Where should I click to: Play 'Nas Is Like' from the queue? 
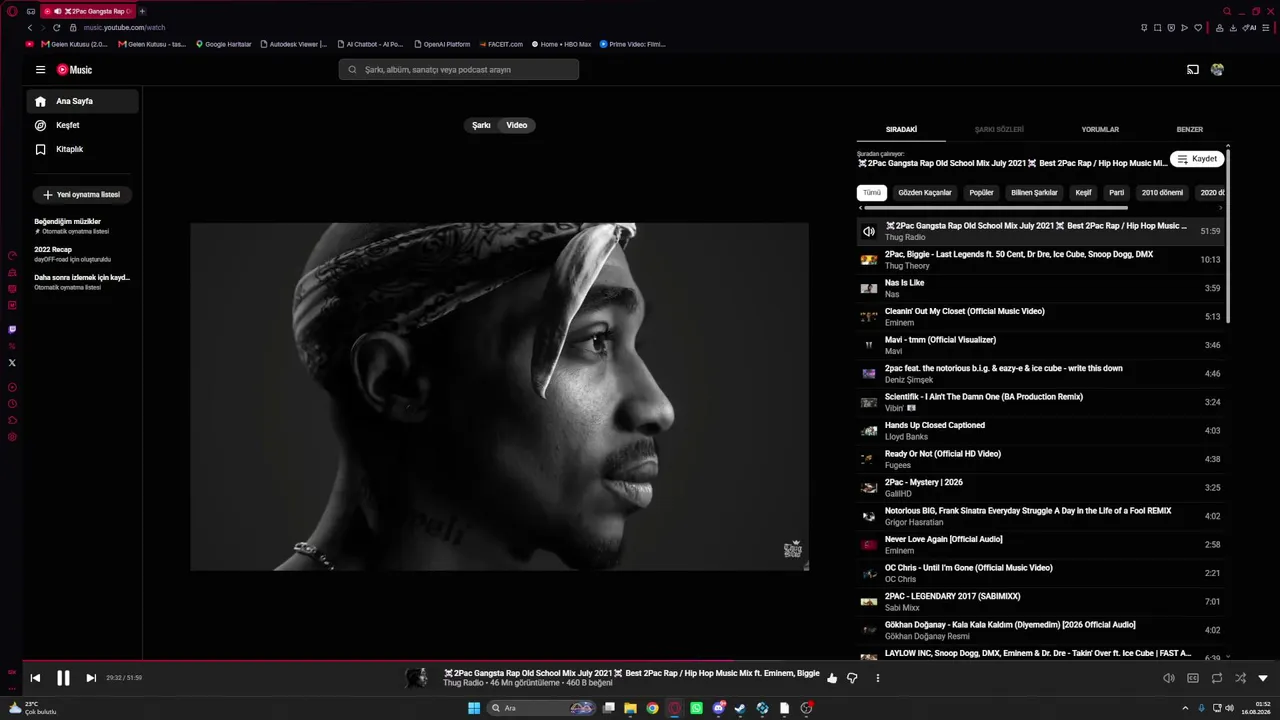(x=1040, y=288)
